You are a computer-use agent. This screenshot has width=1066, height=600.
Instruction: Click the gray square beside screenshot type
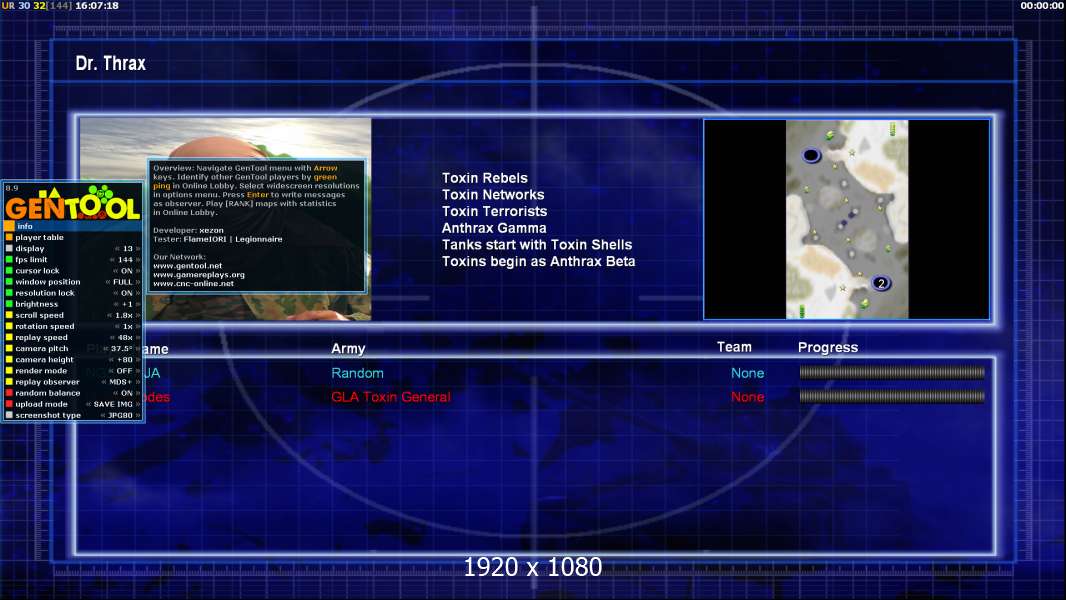tap(9, 415)
